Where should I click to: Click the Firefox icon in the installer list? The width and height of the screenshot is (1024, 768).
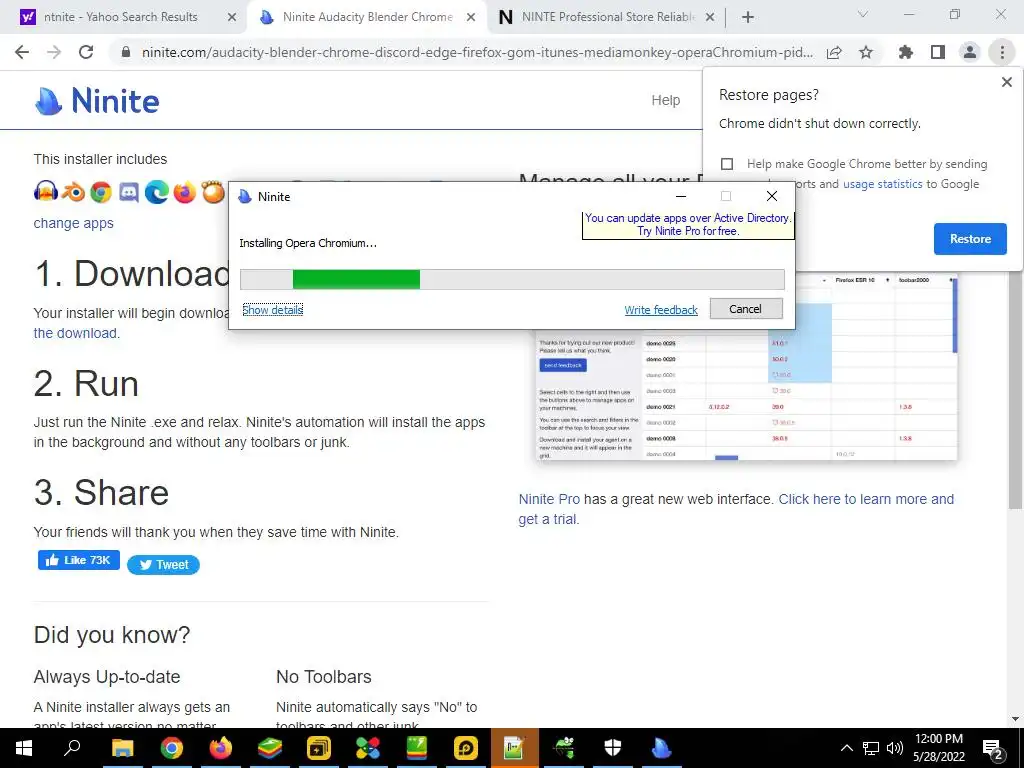coord(185,192)
